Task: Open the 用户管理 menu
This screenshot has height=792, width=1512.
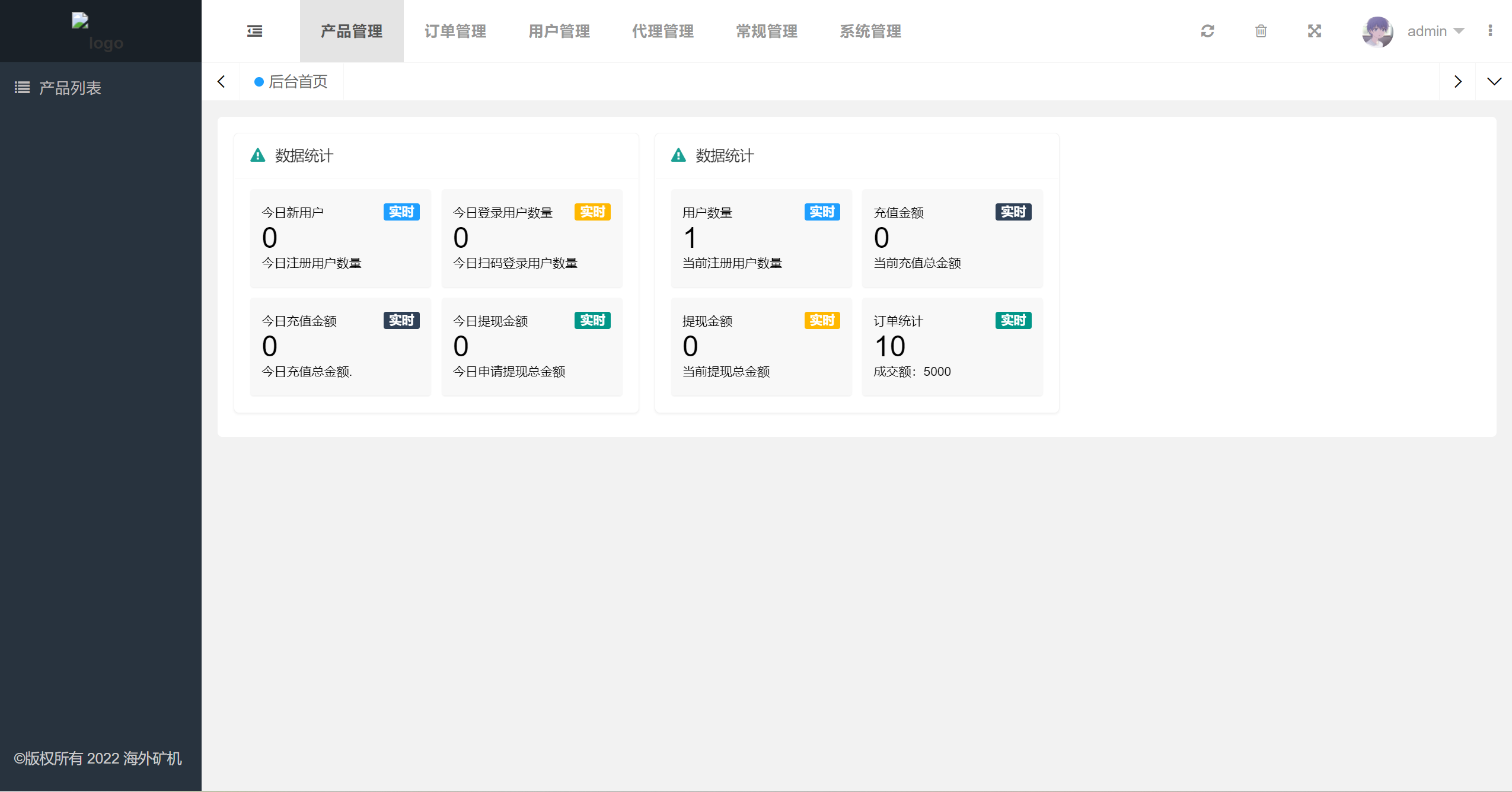Action: click(559, 31)
